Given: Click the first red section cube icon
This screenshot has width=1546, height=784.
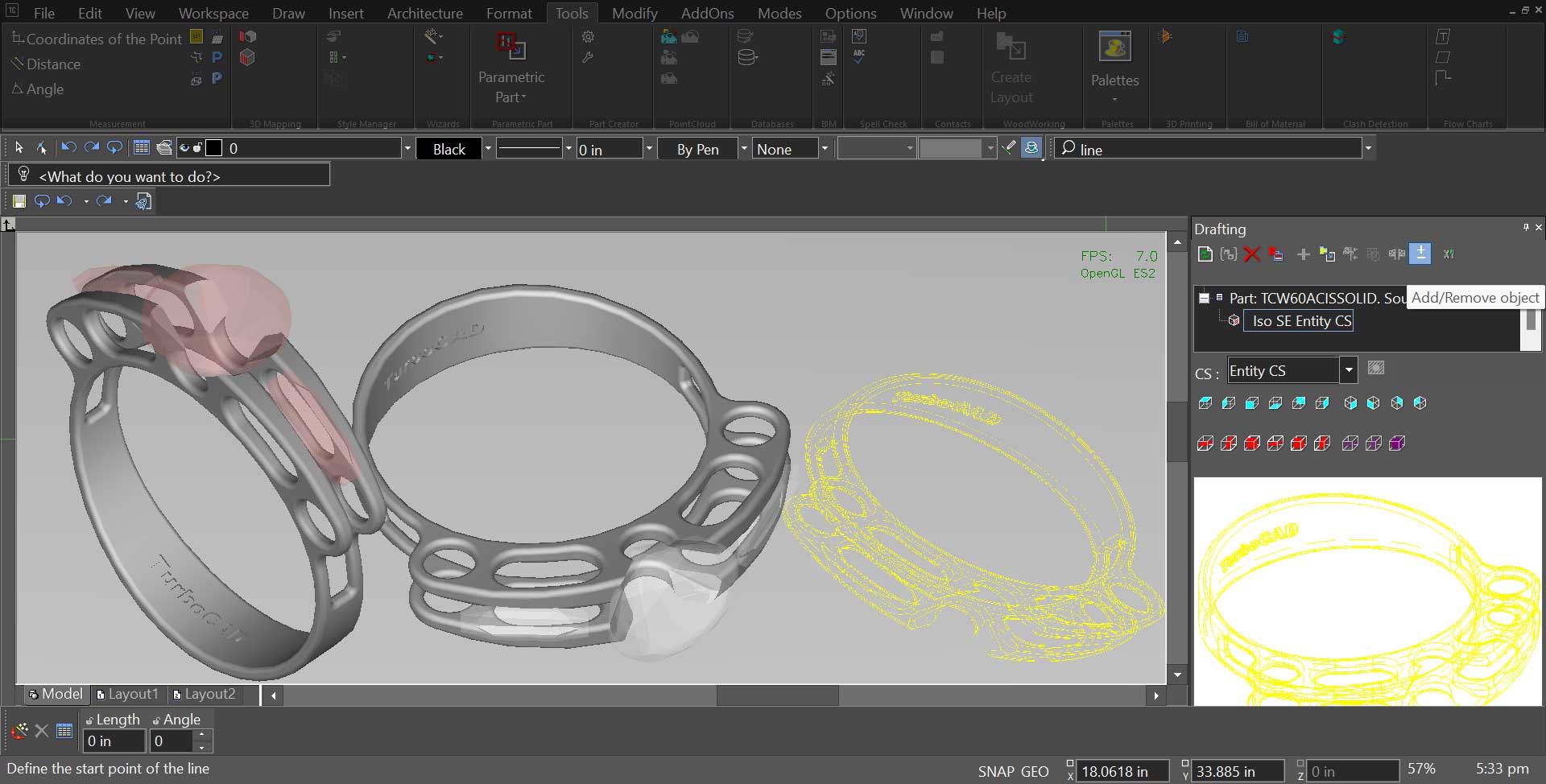Looking at the screenshot, I should pos(1205,443).
